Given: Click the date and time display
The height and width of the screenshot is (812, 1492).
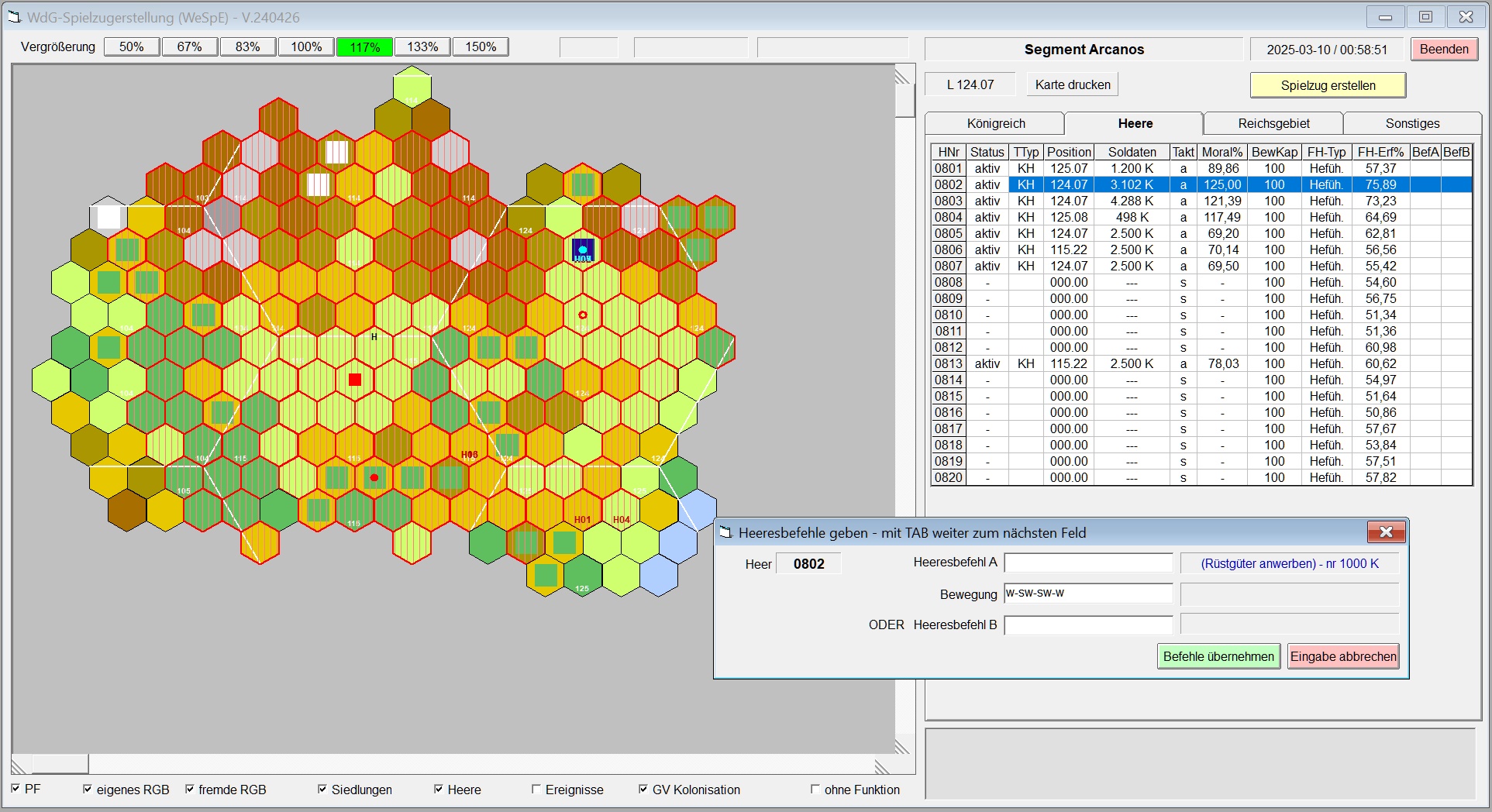Looking at the screenshot, I should [1327, 49].
